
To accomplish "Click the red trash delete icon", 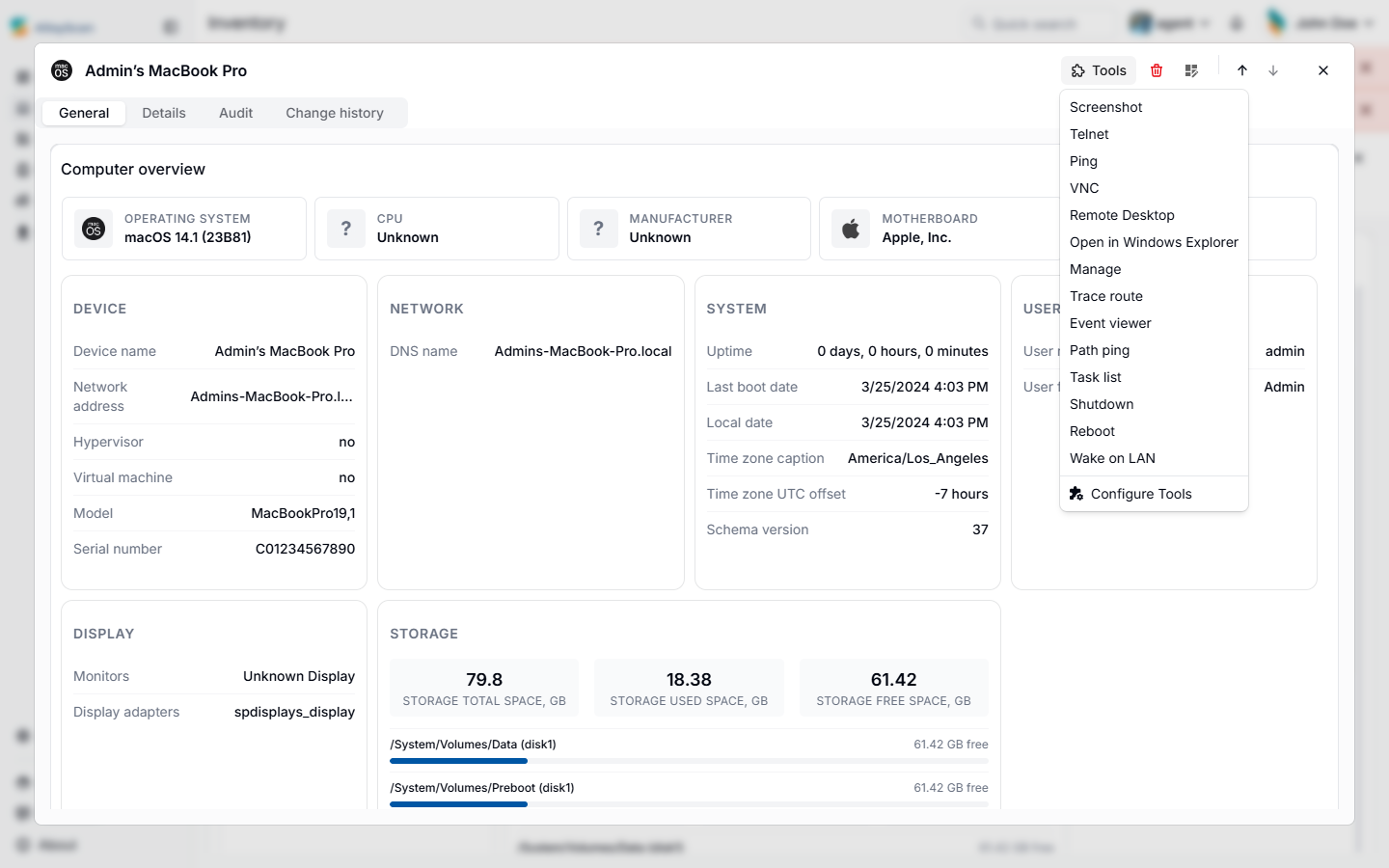I will click(x=1157, y=70).
